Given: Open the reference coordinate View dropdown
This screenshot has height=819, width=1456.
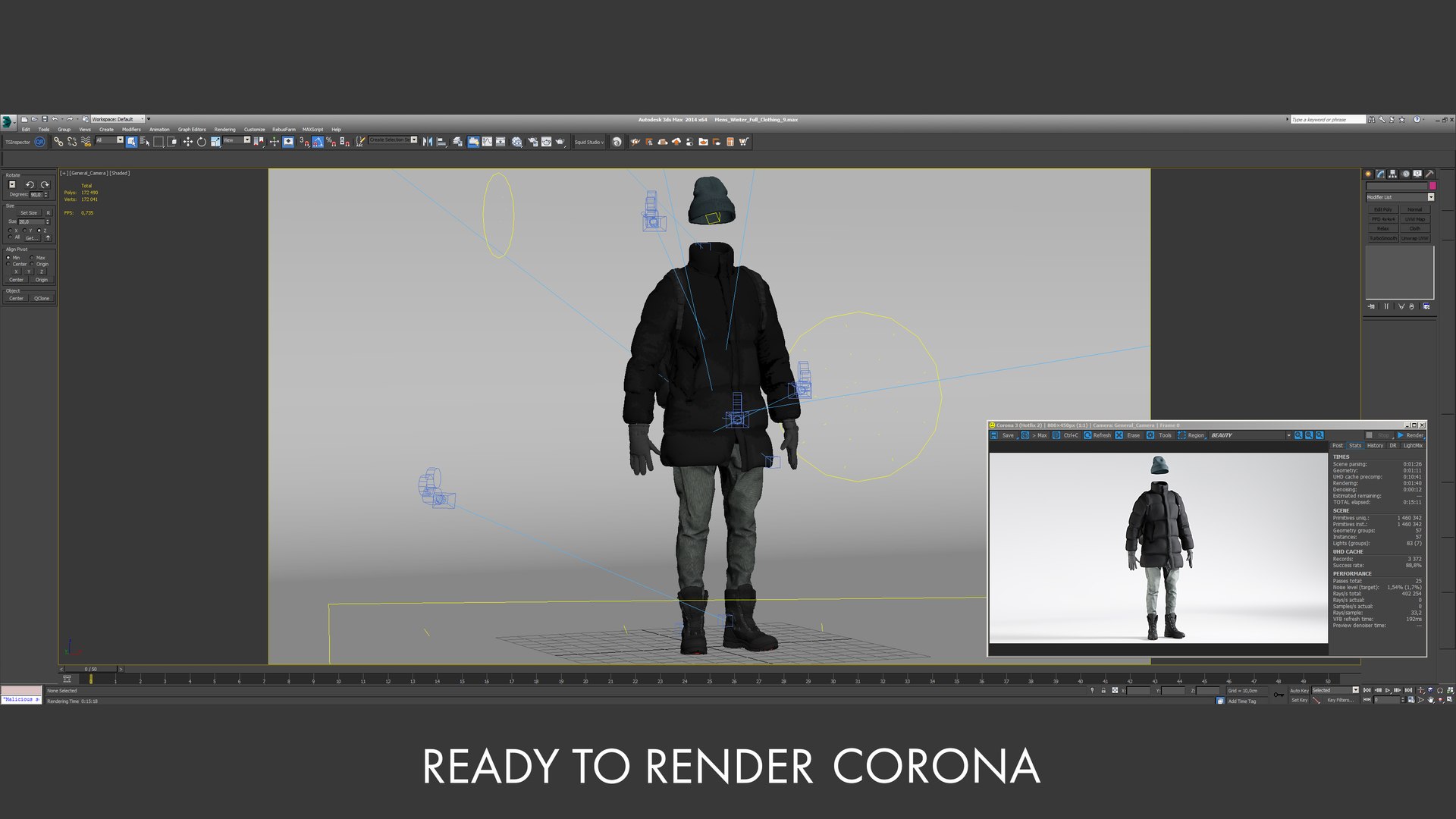Looking at the screenshot, I should click(x=237, y=140).
